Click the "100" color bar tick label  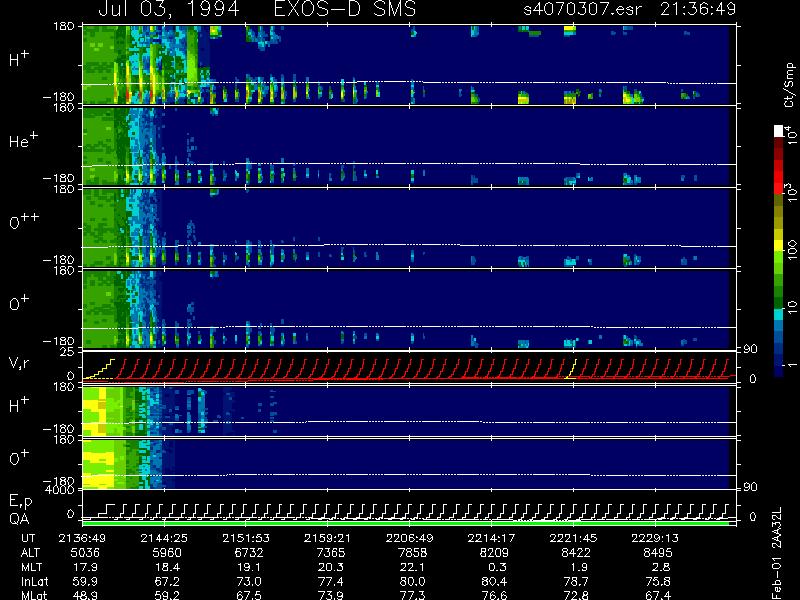tap(791, 250)
